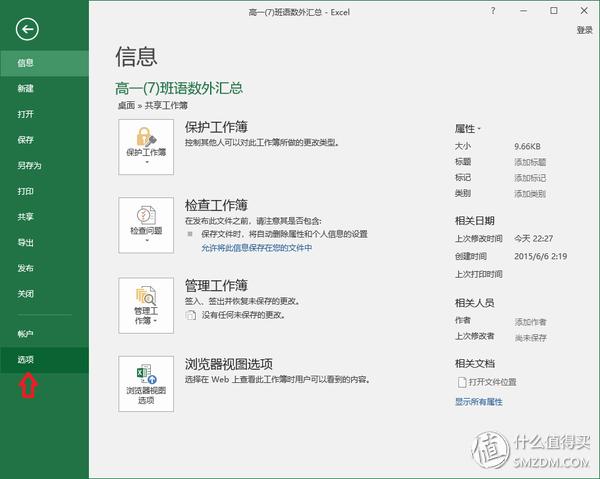
Task: Select 新建 in the sidebar
Action: pyautogui.click(x=44, y=89)
